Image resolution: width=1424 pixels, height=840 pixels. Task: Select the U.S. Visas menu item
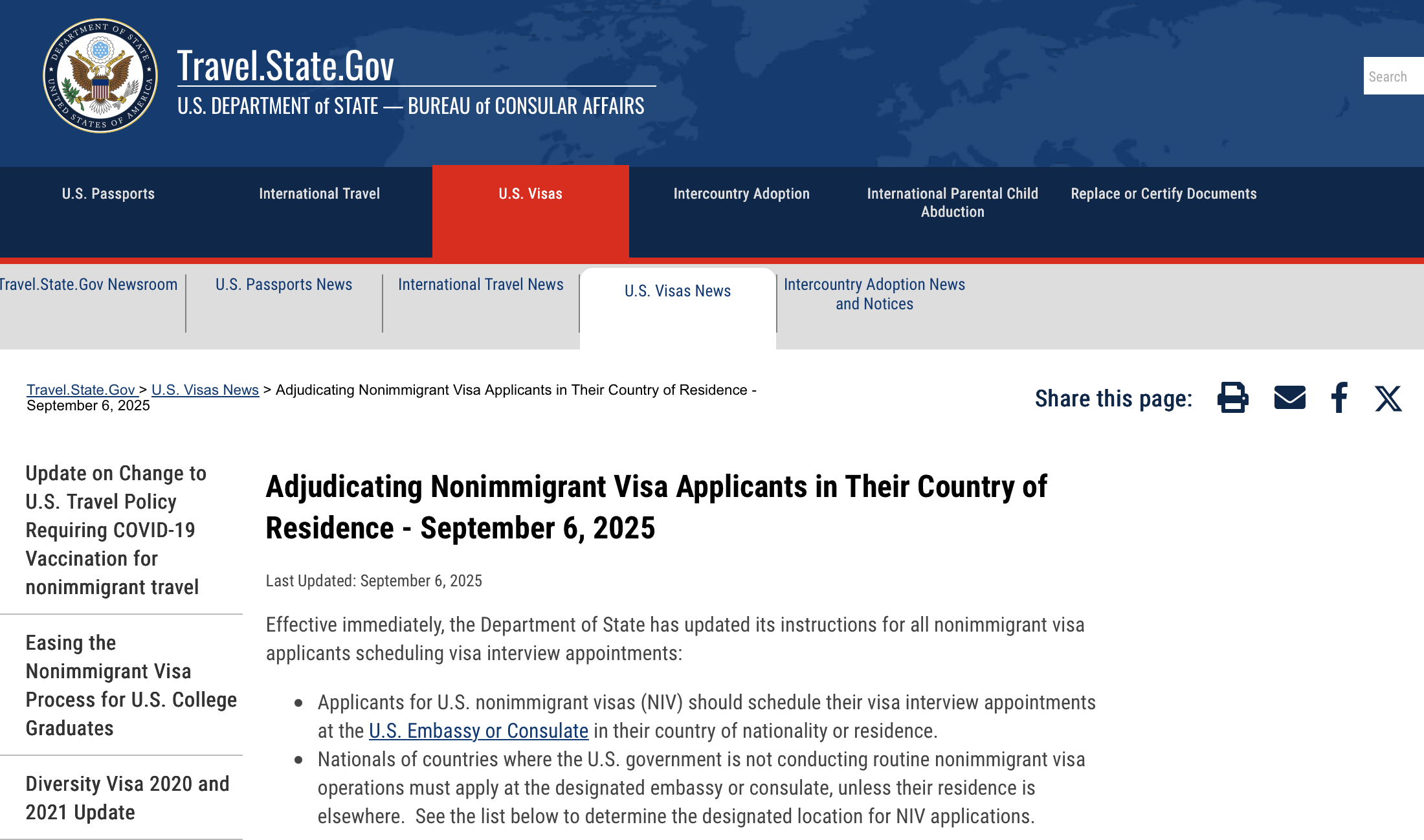(x=530, y=193)
